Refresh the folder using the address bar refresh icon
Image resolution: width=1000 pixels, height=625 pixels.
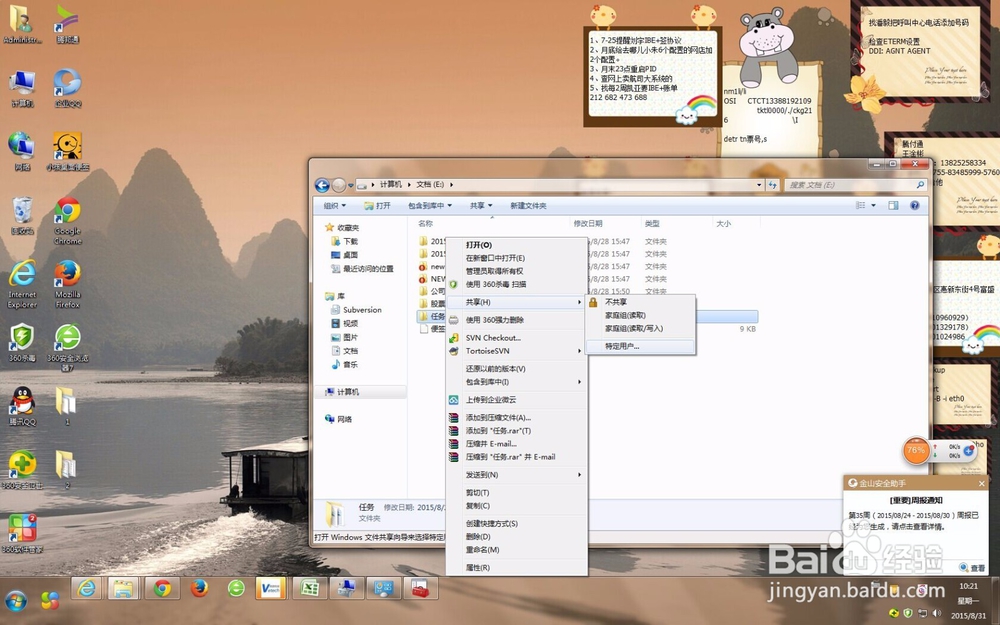coord(772,185)
